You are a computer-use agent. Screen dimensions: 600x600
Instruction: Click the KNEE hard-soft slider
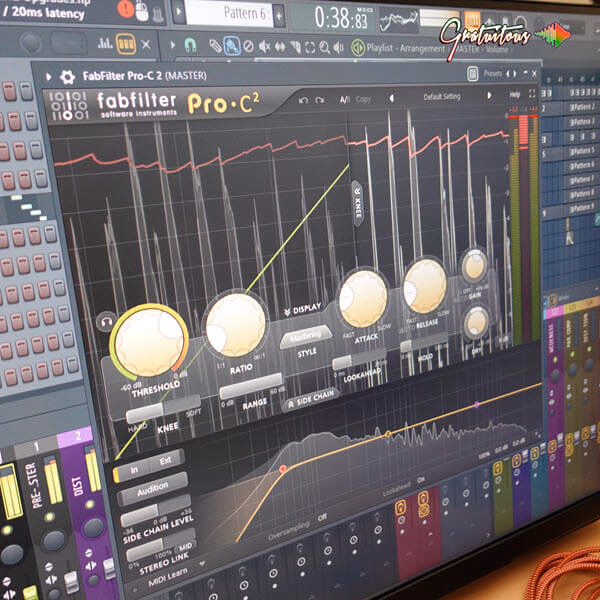click(163, 408)
